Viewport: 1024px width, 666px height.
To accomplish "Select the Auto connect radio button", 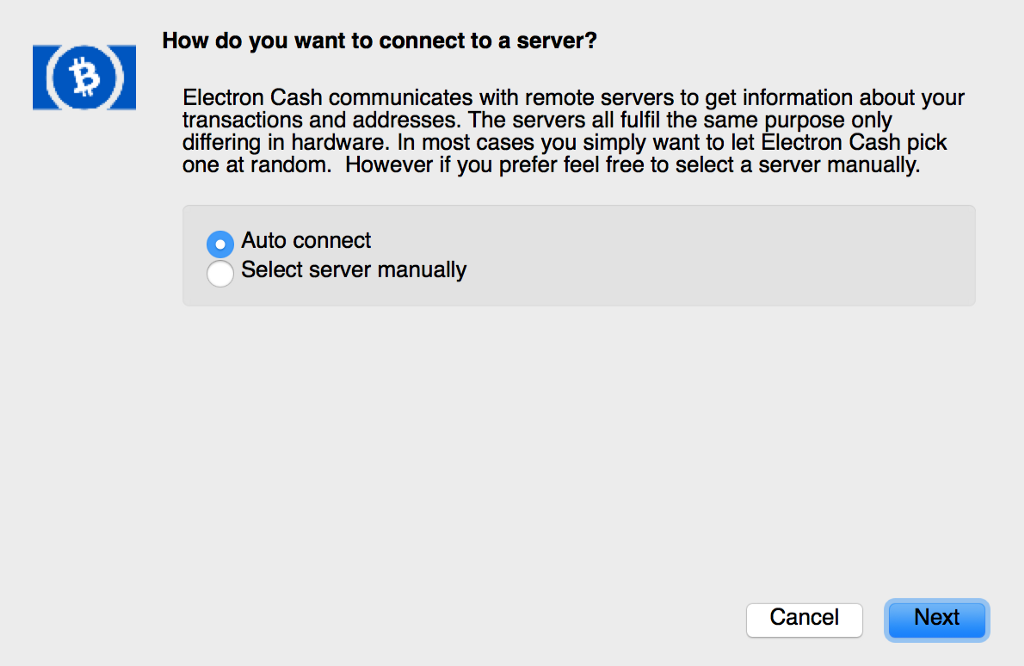I will pos(220,243).
